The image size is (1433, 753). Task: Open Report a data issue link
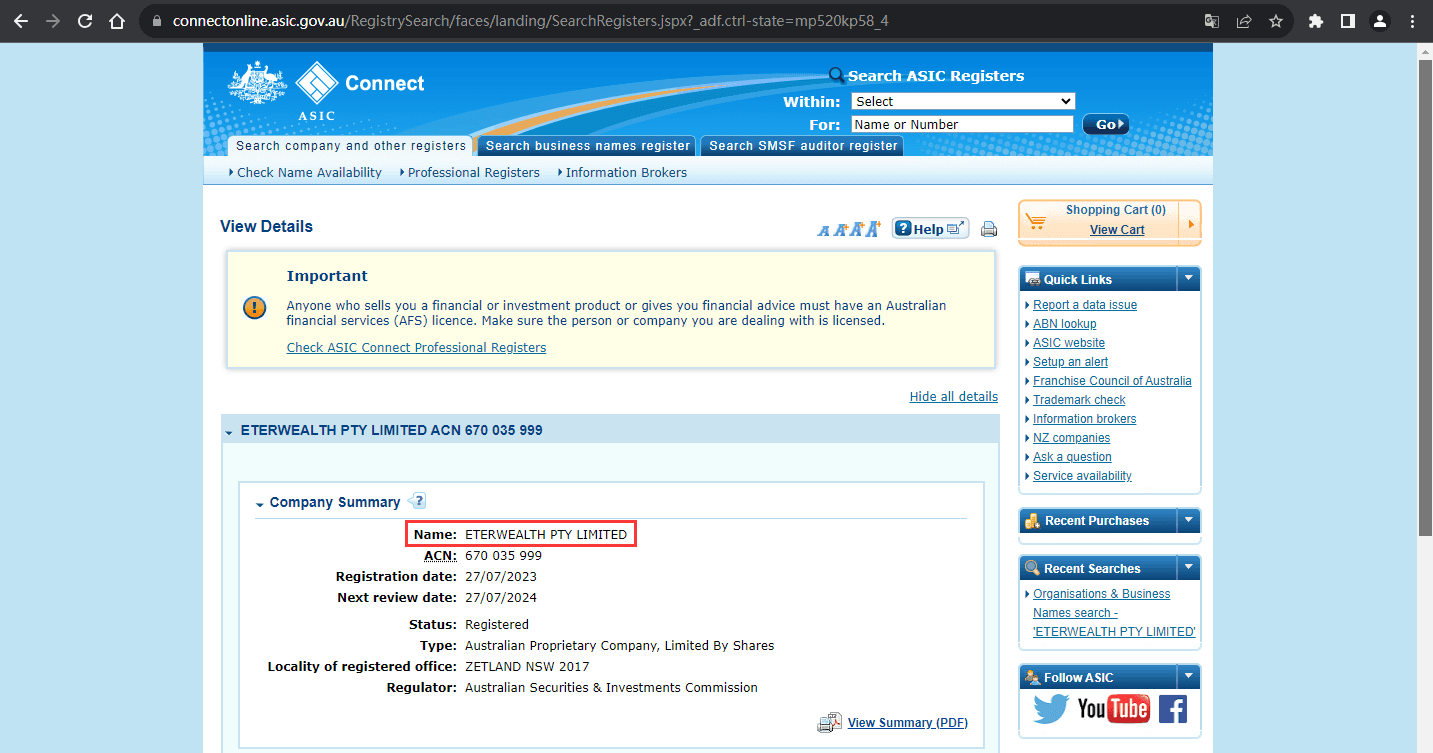click(x=1085, y=305)
